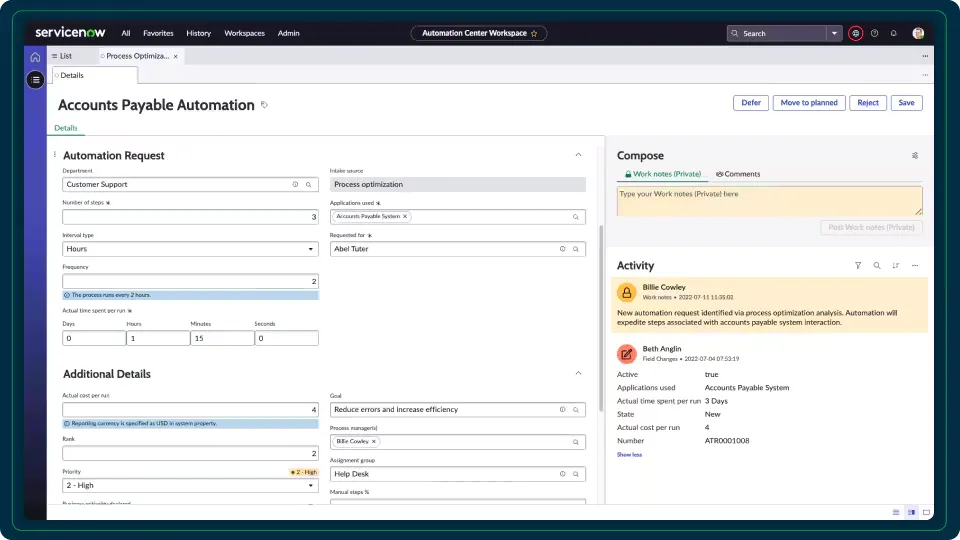Switch to split panel layout icon
Image resolution: width=960 pixels, height=540 pixels.
911,512
